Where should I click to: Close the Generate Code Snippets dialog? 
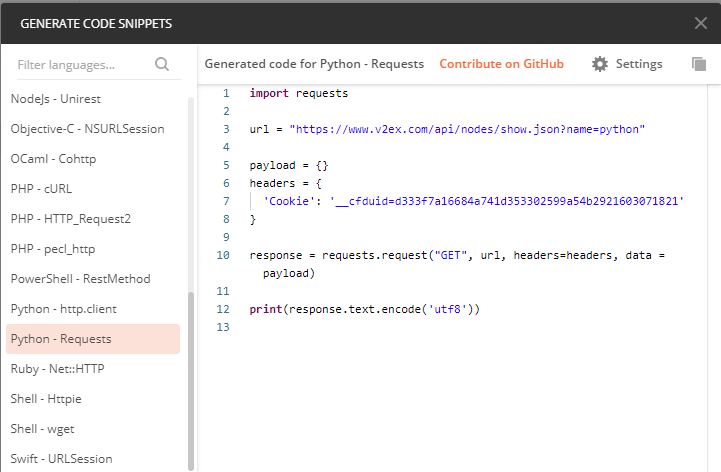(x=701, y=23)
